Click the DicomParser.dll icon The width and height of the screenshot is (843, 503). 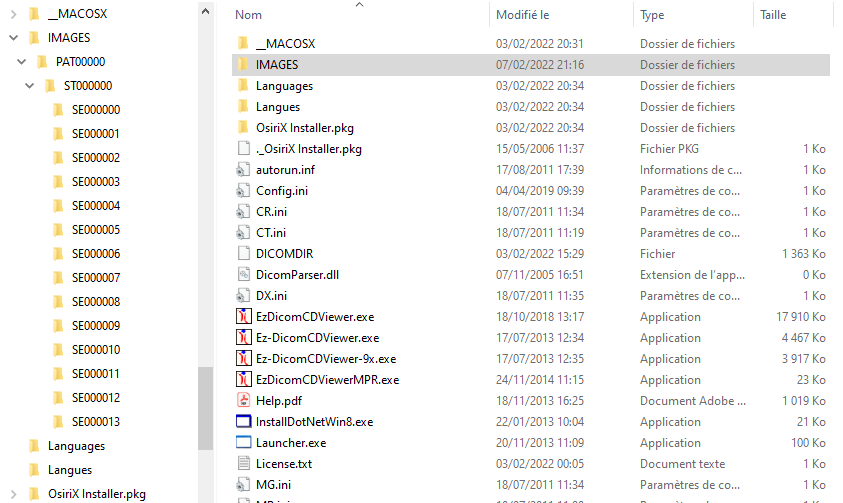[244, 275]
